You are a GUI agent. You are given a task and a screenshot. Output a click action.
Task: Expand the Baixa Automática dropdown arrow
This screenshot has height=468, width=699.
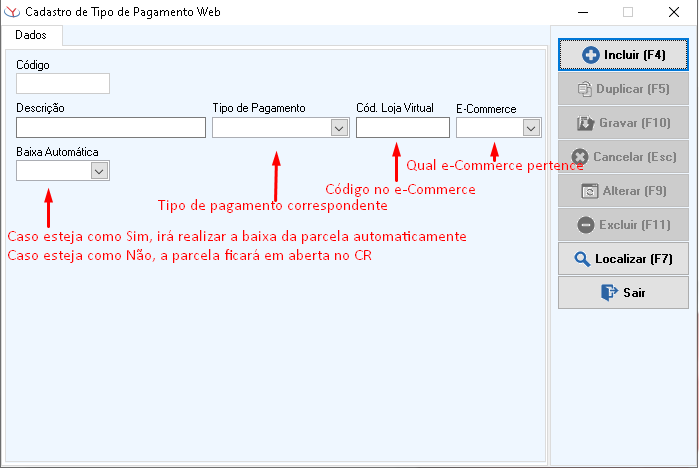tap(99, 171)
